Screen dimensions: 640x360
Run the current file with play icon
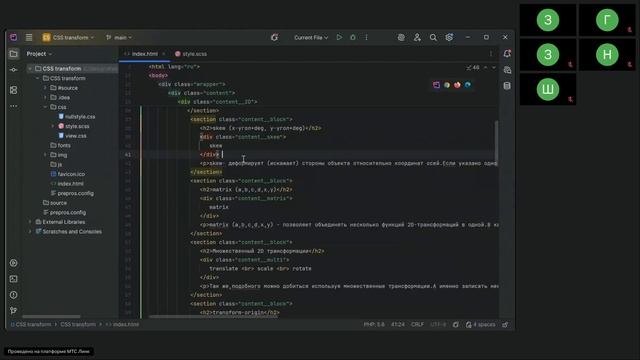[x=339, y=37]
